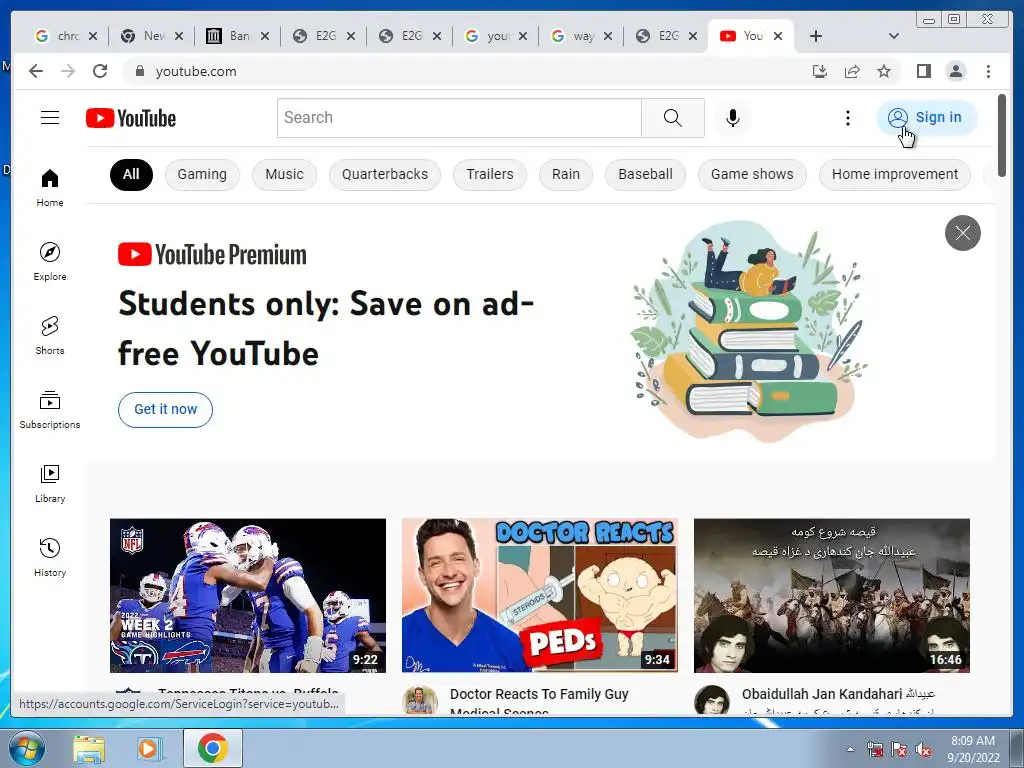Click Obaidullah Jan Kandahari channel avatar
This screenshot has width=1024, height=768.
pyautogui.click(x=711, y=700)
